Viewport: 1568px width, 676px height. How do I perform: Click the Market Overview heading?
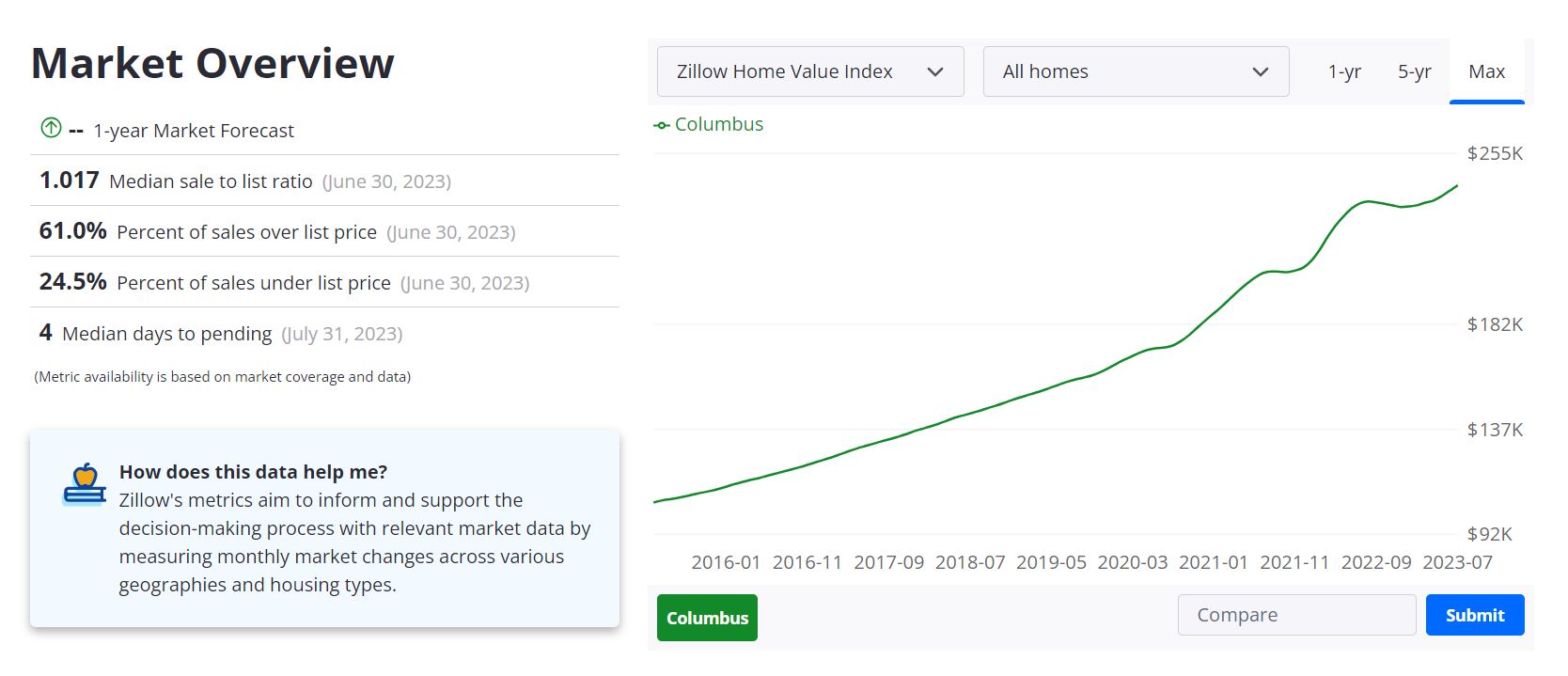point(212,63)
